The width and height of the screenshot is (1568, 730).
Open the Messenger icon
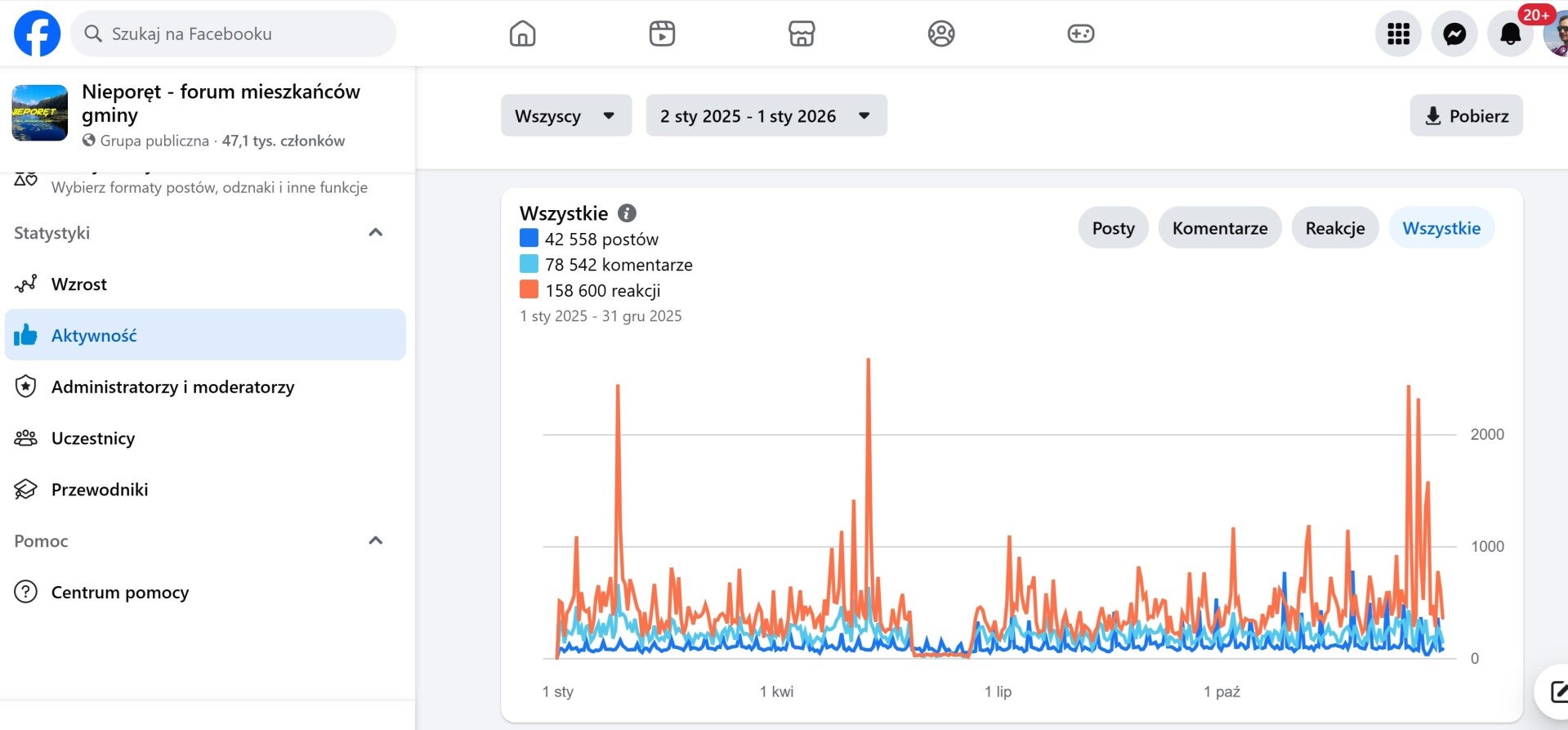1454,34
